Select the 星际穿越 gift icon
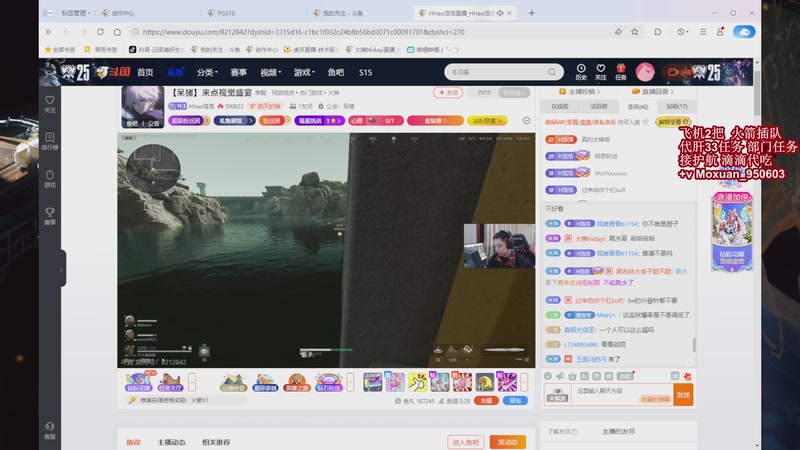 coord(265,382)
